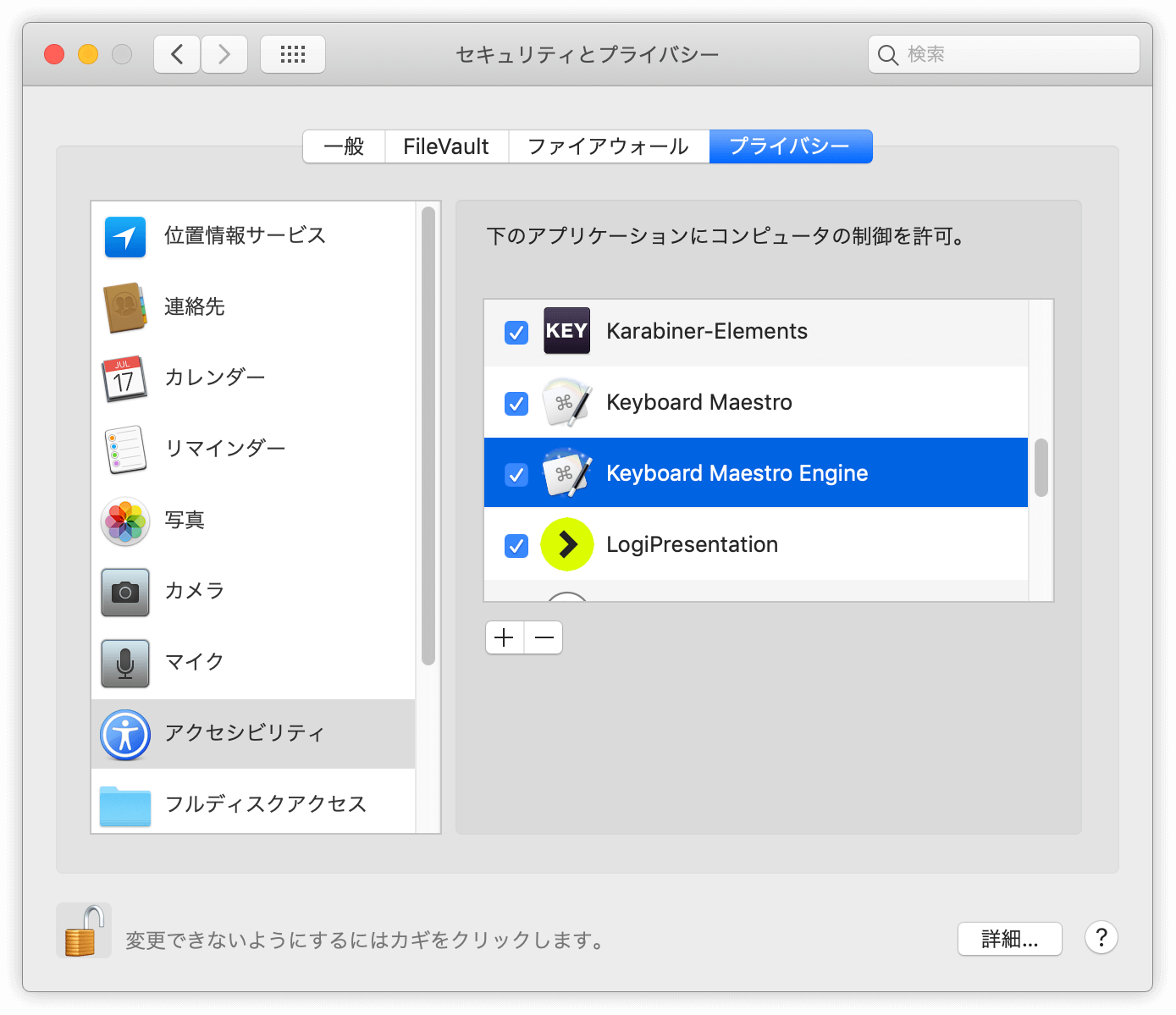Open the FileVault tab
Viewport: 1176px width, 1015px height.
446,146
